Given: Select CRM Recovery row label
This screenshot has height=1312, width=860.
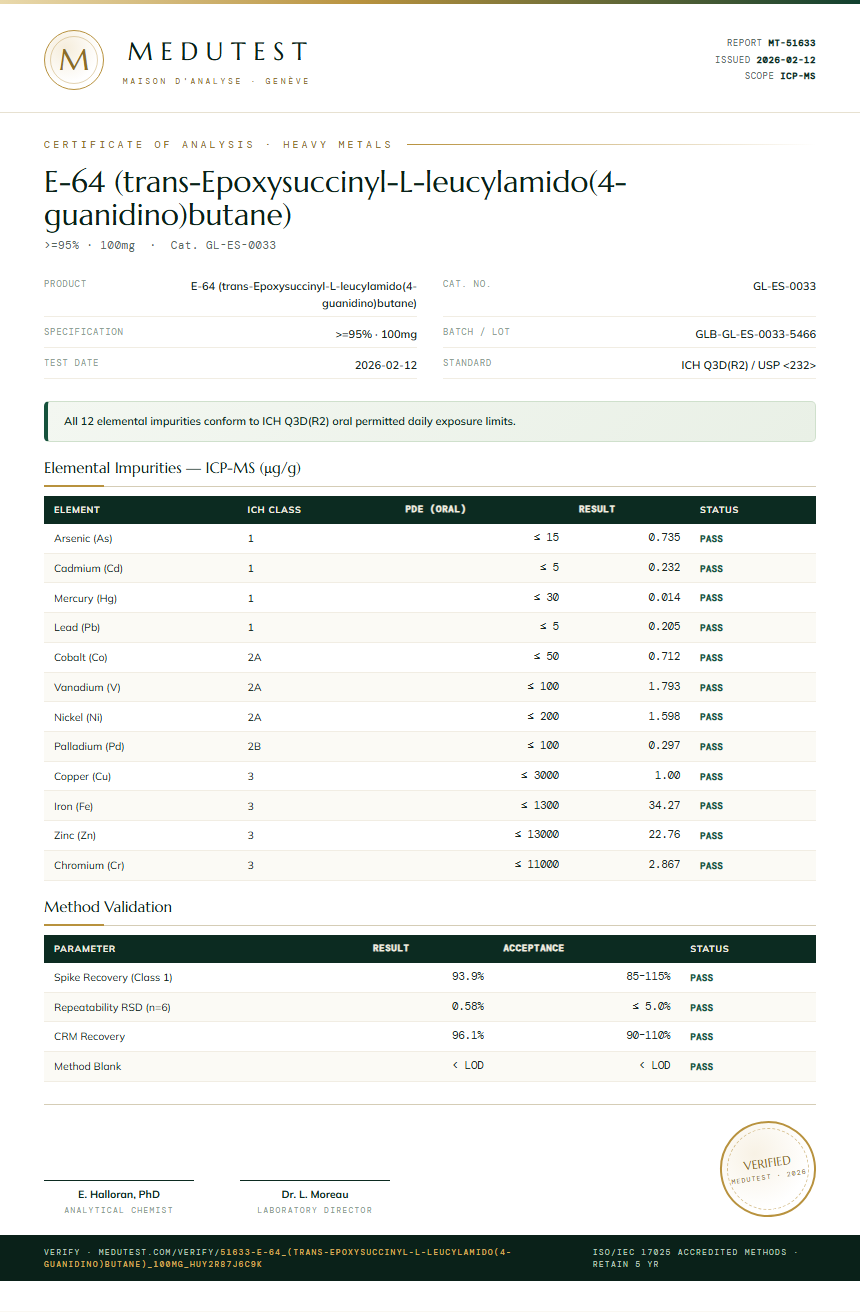Looking at the screenshot, I should [89, 1037].
